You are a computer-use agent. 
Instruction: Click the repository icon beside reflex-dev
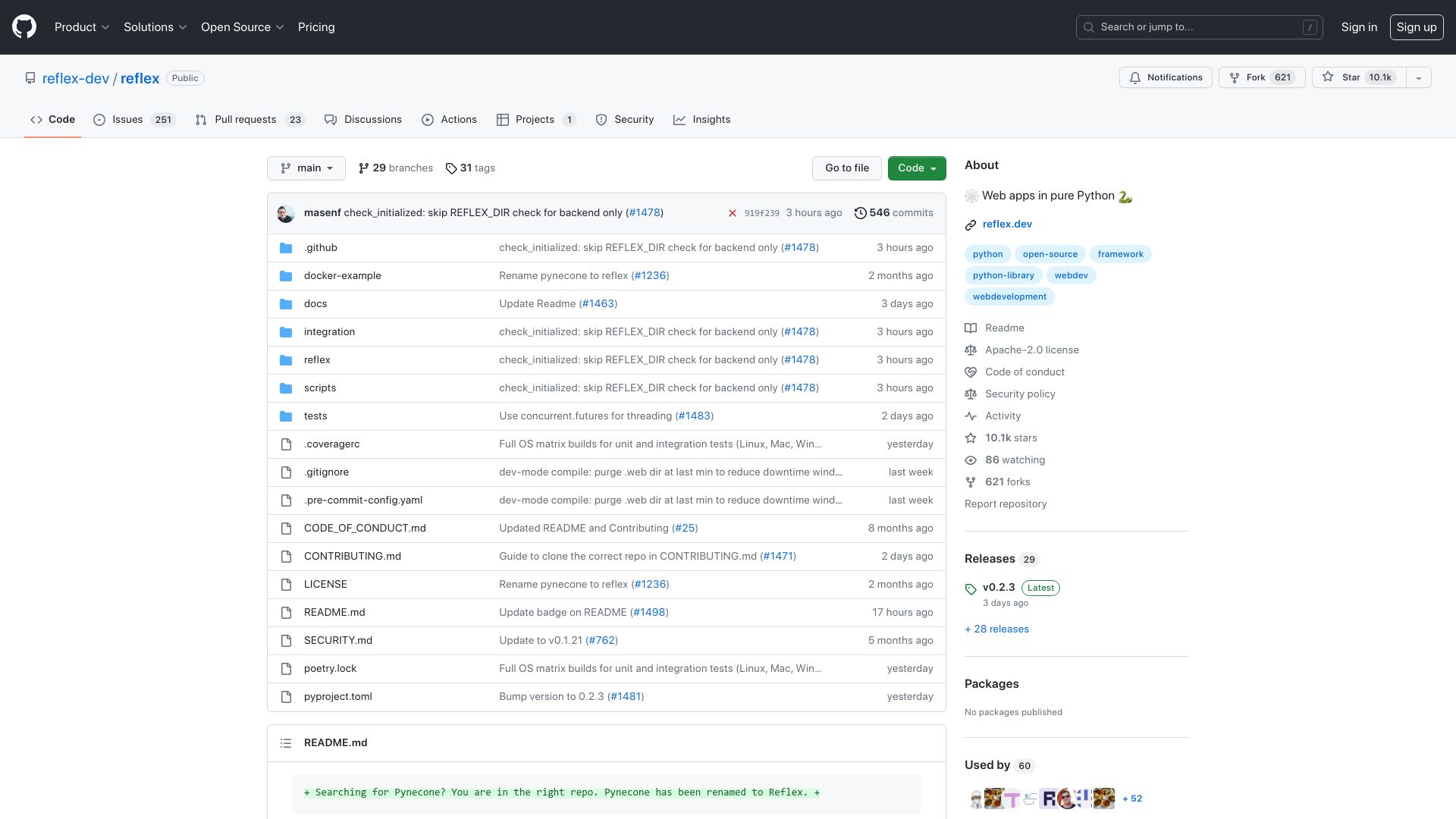coord(30,78)
